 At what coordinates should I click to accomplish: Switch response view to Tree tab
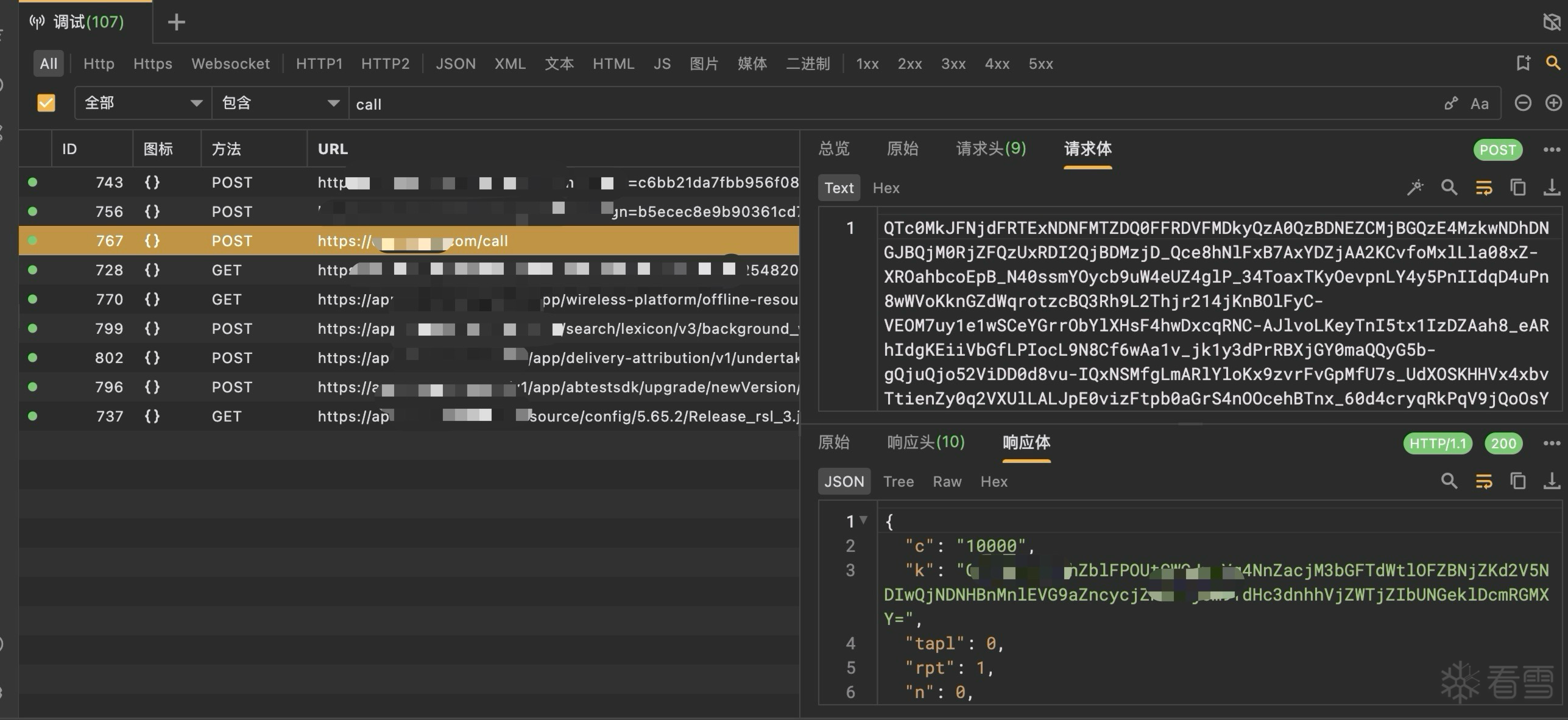pos(898,481)
